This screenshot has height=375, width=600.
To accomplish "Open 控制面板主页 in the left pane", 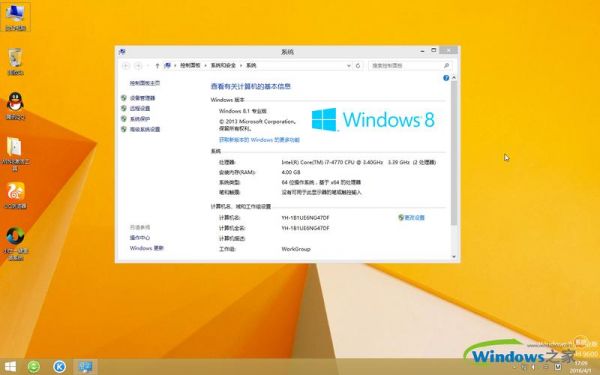I will 145,83.
